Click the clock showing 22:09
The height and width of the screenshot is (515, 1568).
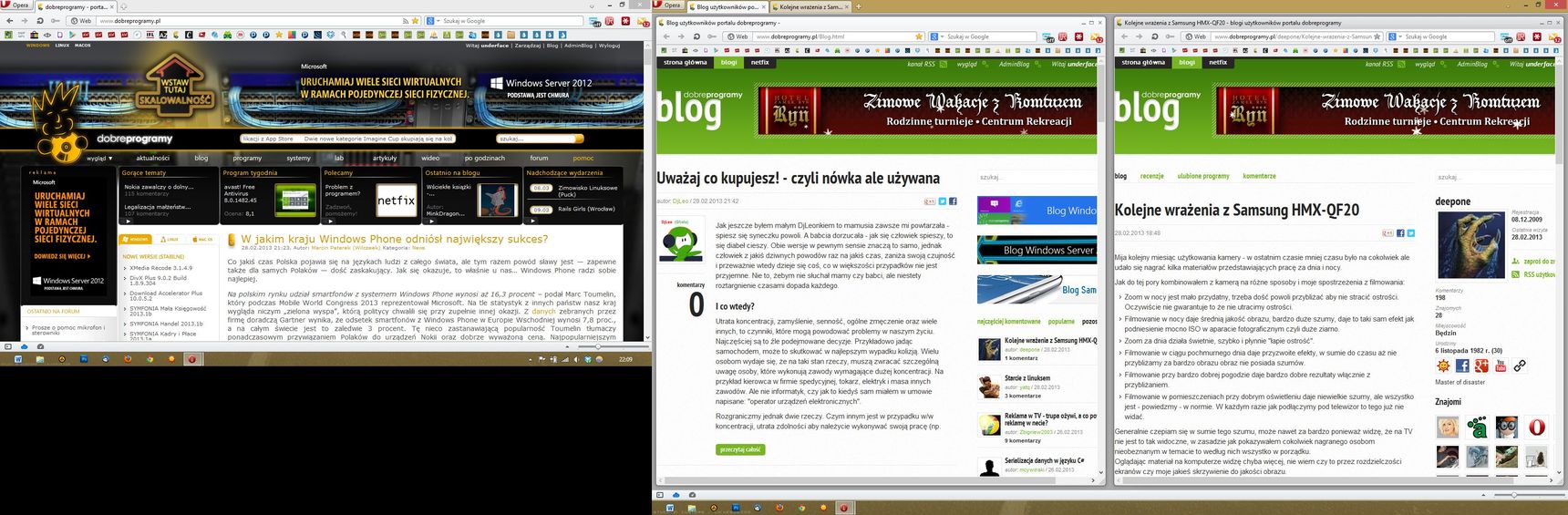(625, 359)
